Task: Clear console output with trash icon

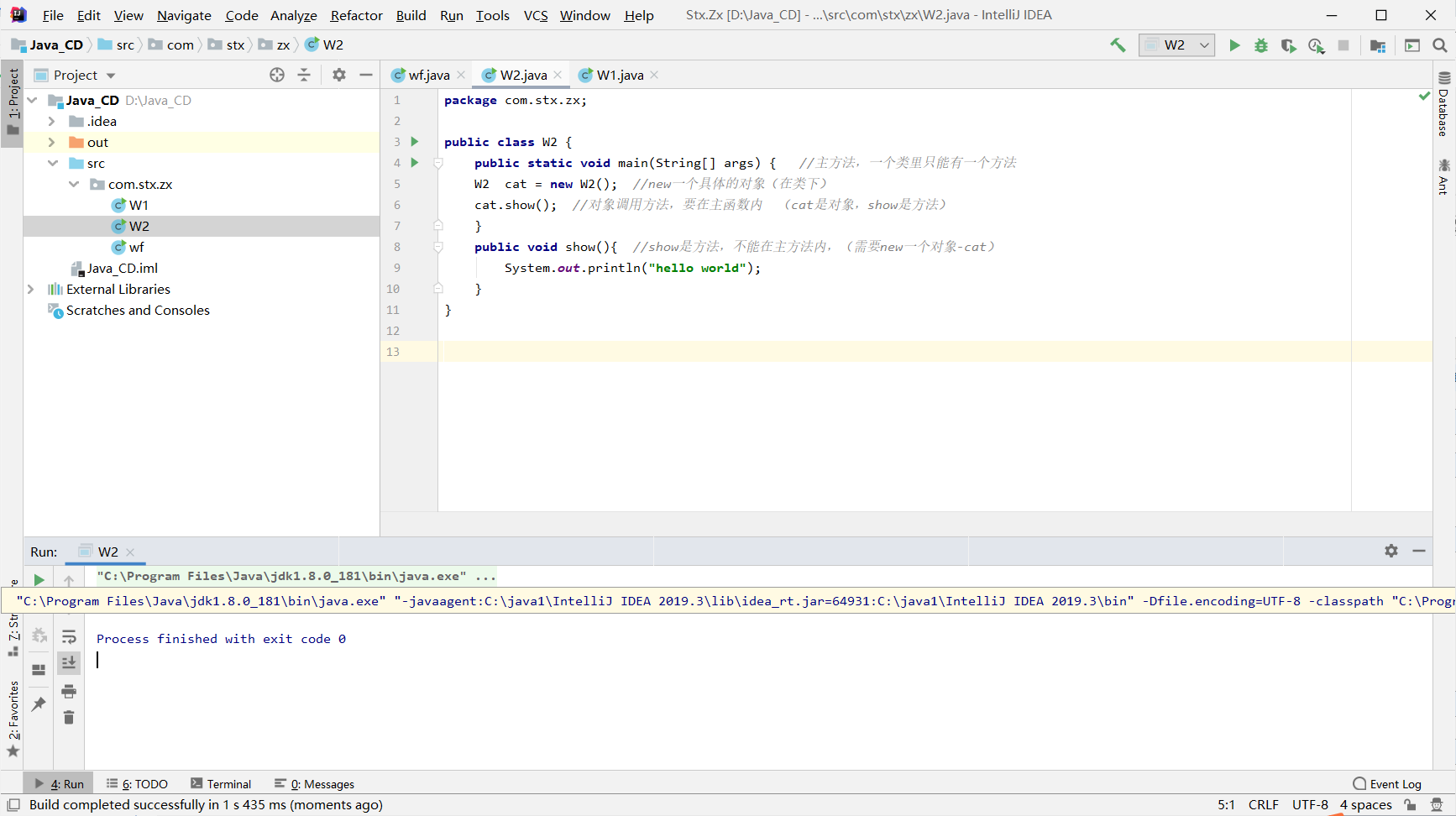Action: pyautogui.click(x=69, y=717)
